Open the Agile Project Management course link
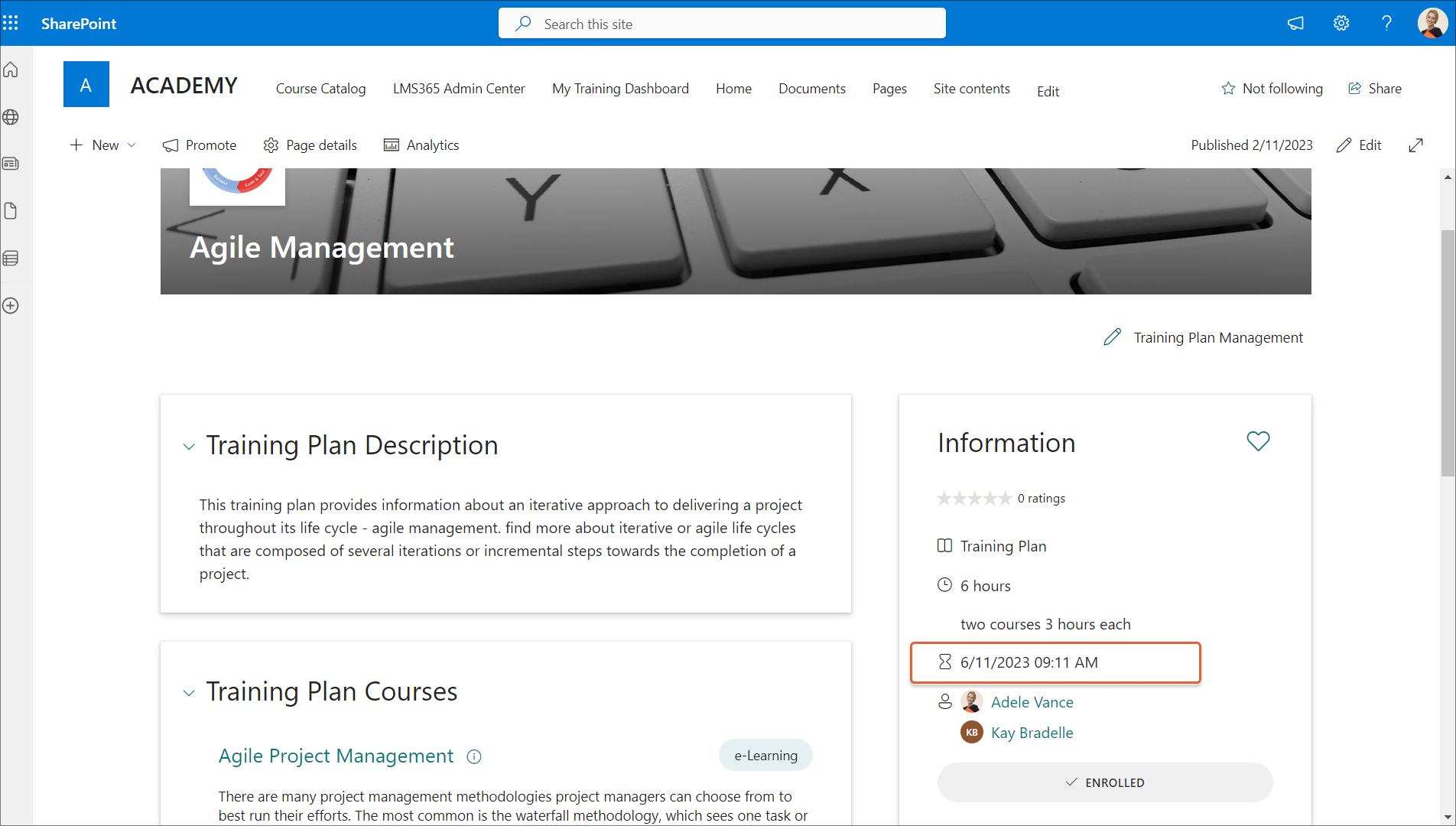 click(336, 756)
